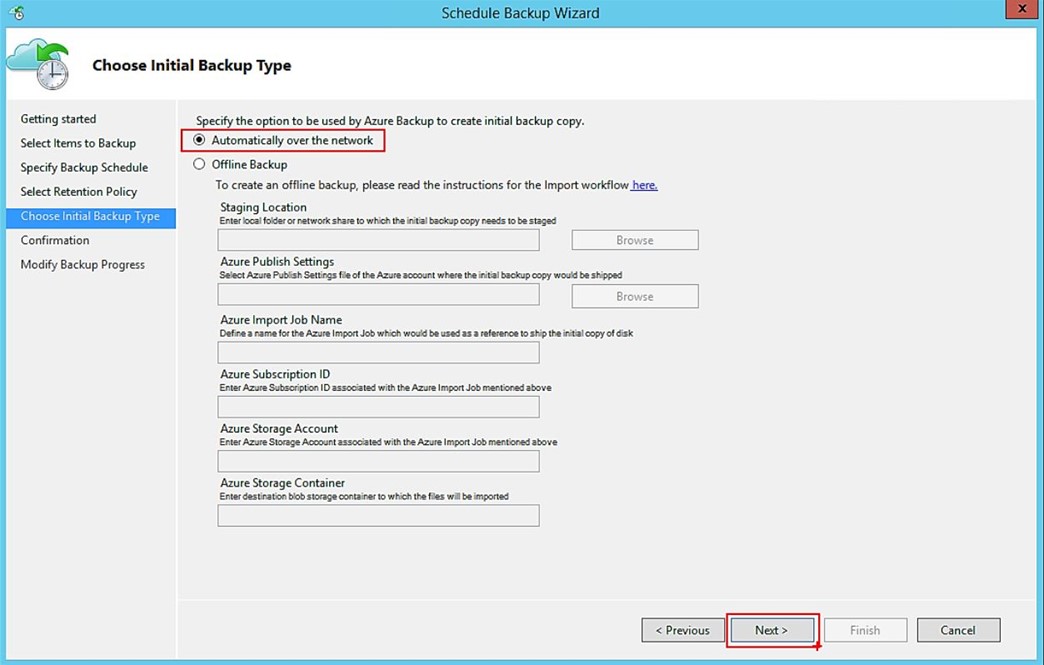Cancel the Schedule Backup Wizard
1044x665 pixels.
click(958, 630)
